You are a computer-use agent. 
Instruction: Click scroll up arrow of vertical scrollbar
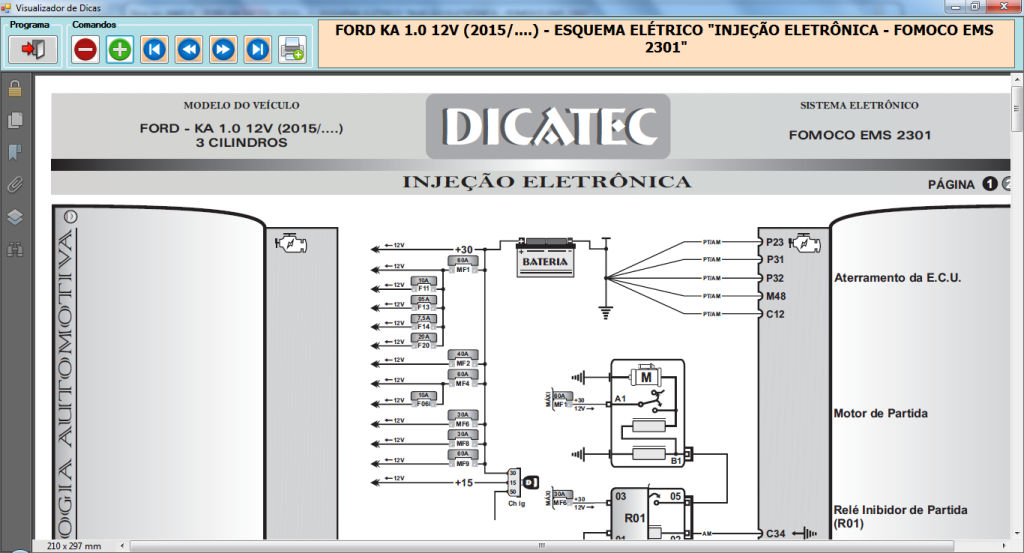coord(1016,80)
